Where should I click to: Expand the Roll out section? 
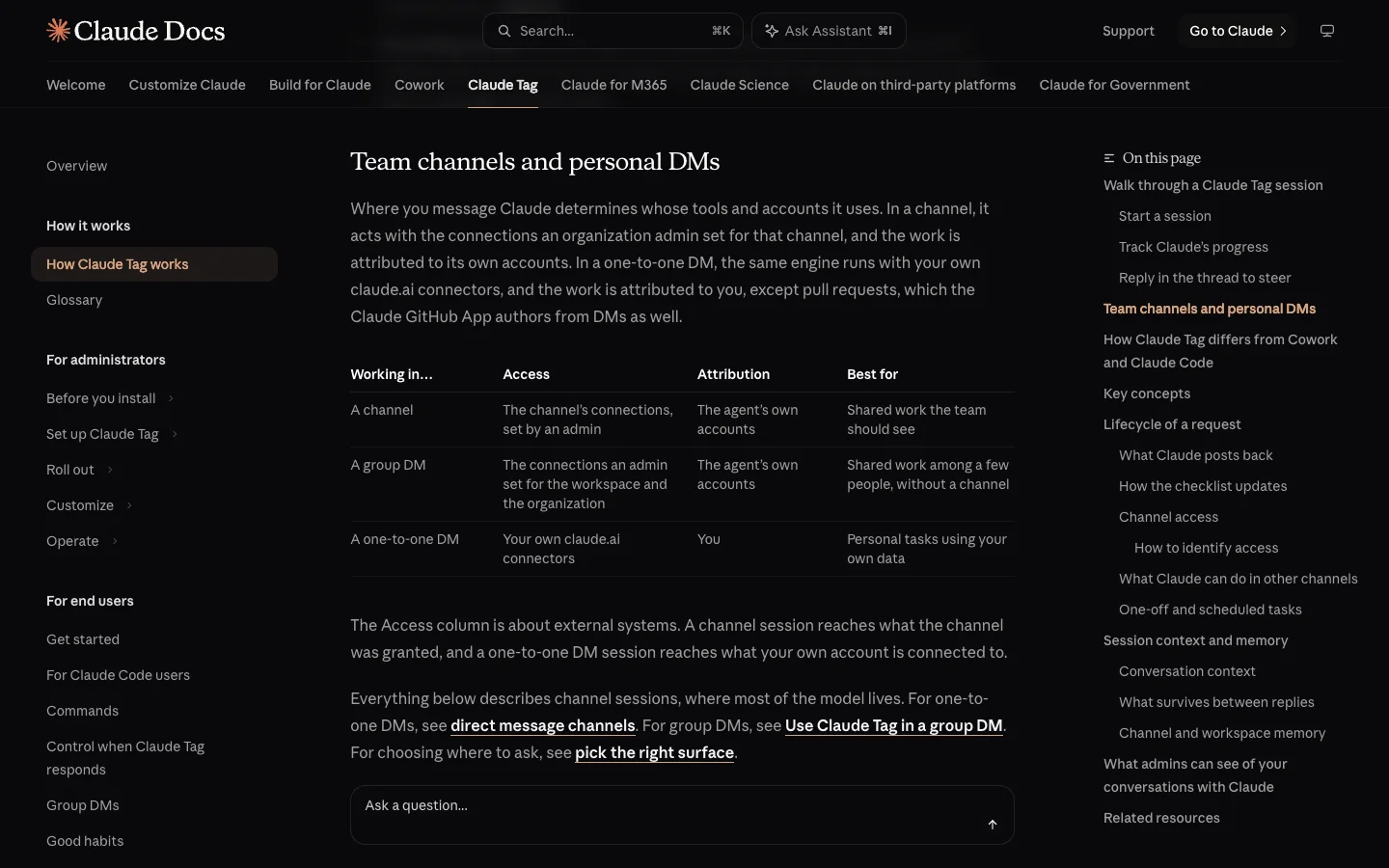(x=110, y=470)
